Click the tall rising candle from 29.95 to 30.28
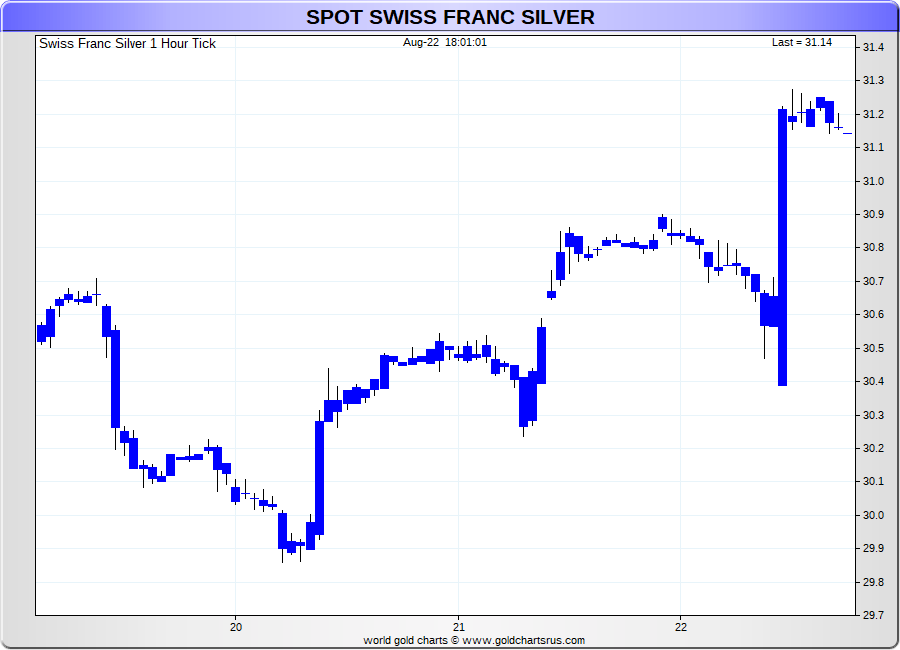The width and height of the screenshot is (900, 650). 320,478
